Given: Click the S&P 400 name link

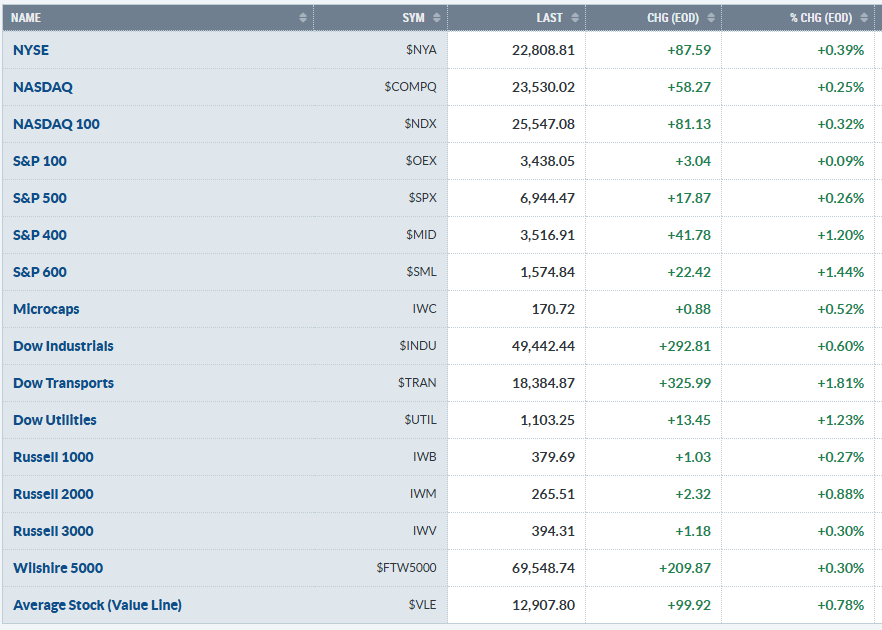Looking at the screenshot, I should click(x=40, y=235).
